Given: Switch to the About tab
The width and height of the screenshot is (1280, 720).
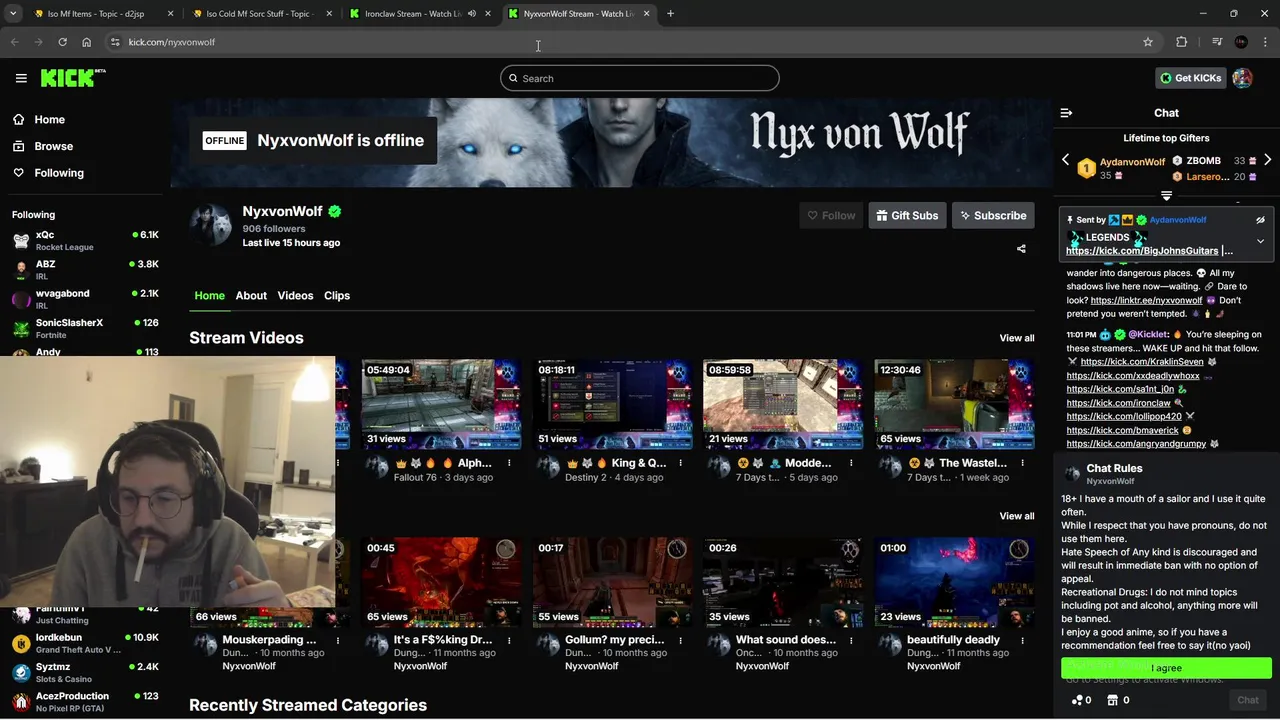Looking at the screenshot, I should (251, 296).
